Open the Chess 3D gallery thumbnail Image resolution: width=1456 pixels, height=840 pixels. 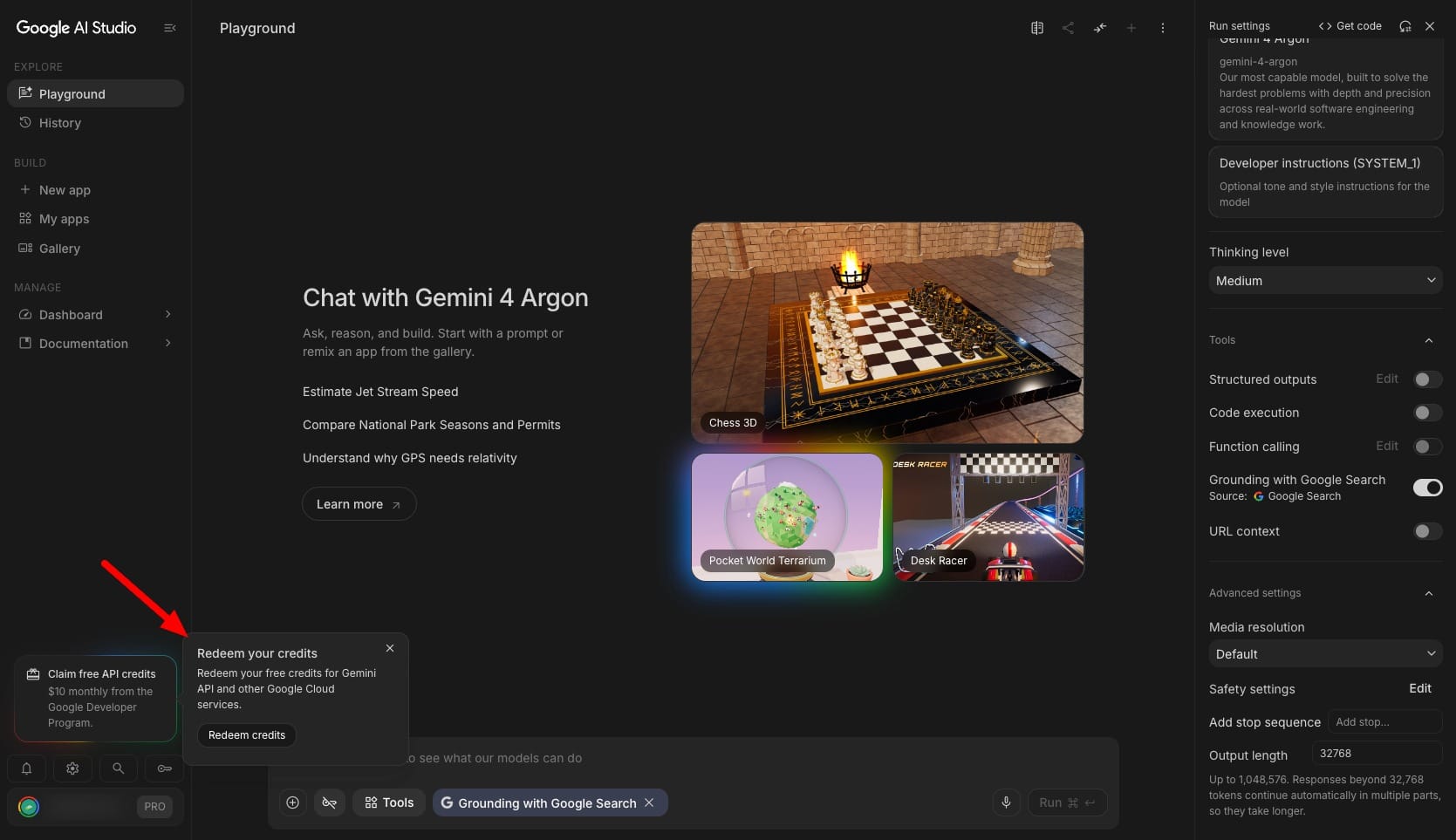pyautogui.click(x=887, y=332)
